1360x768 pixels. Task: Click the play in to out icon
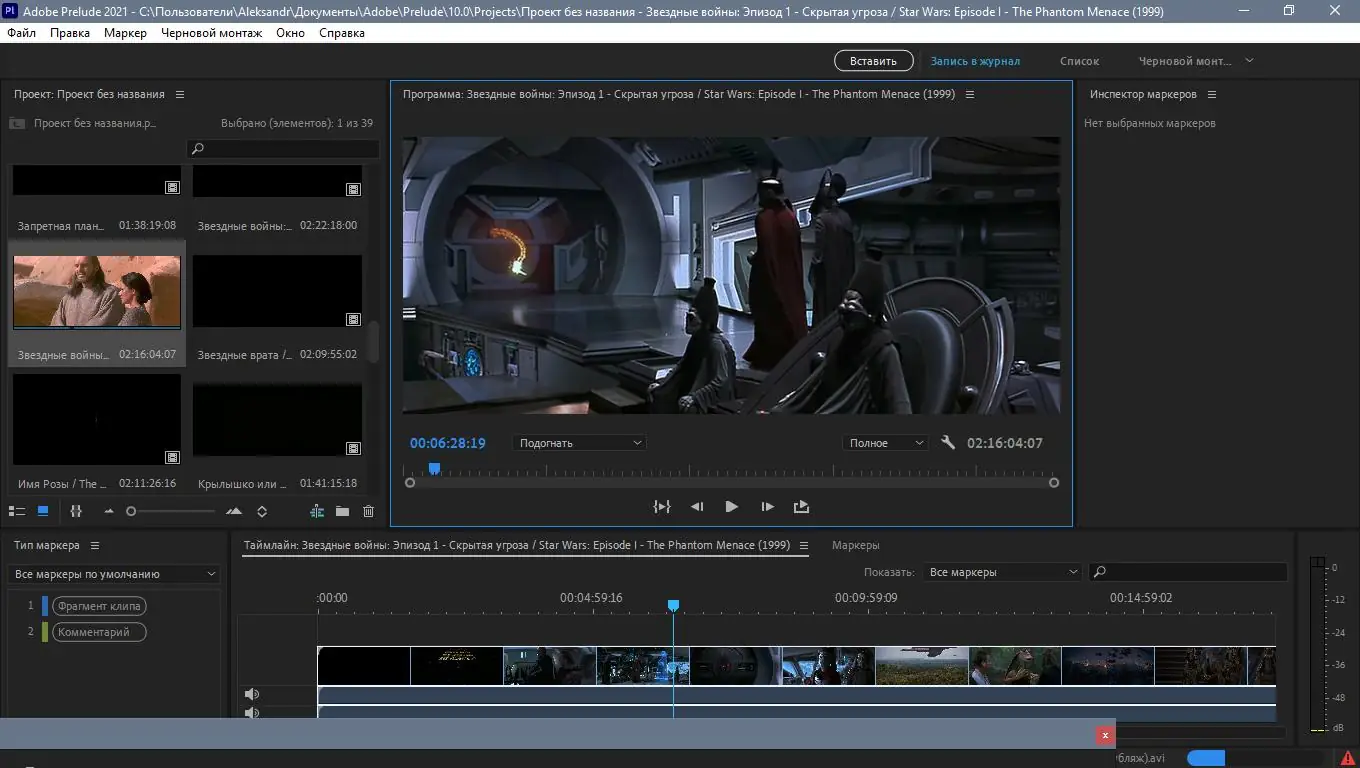(x=662, y=507)
